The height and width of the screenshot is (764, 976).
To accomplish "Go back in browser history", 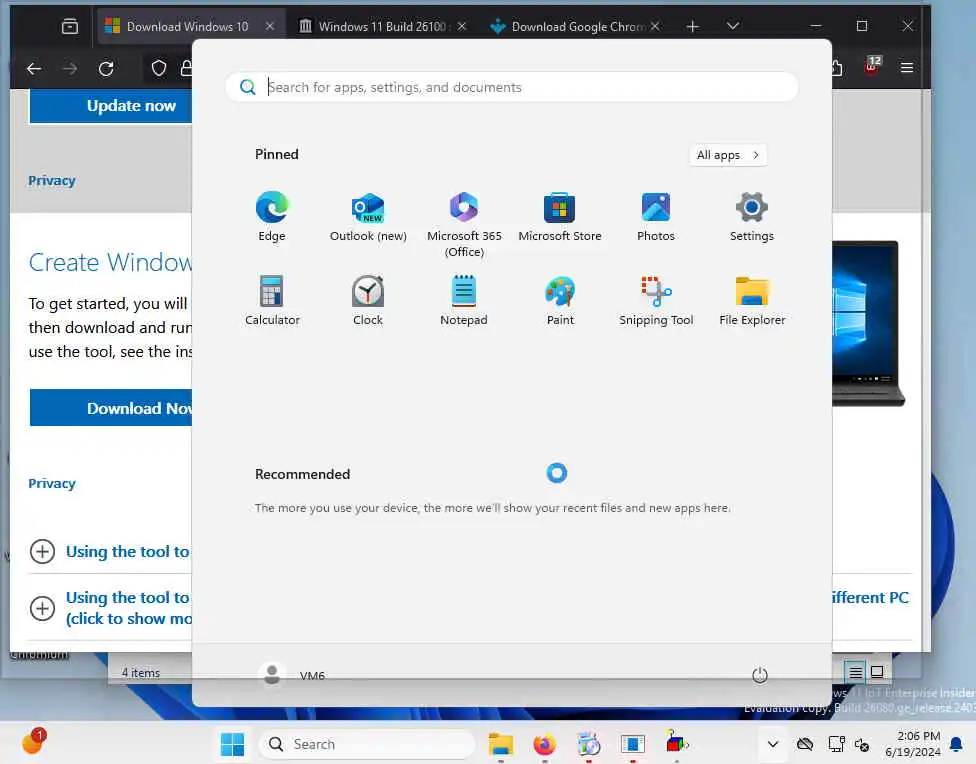I will (34, 68).
